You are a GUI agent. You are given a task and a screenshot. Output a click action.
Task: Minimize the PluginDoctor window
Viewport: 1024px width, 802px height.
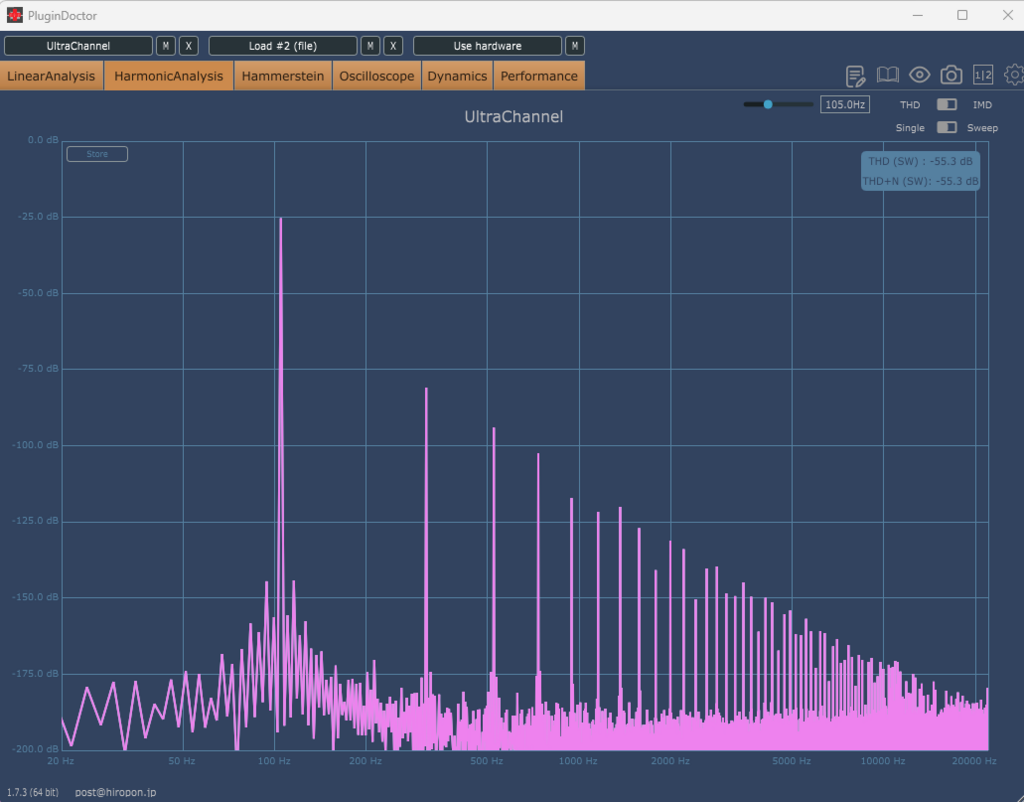(918, 15)
